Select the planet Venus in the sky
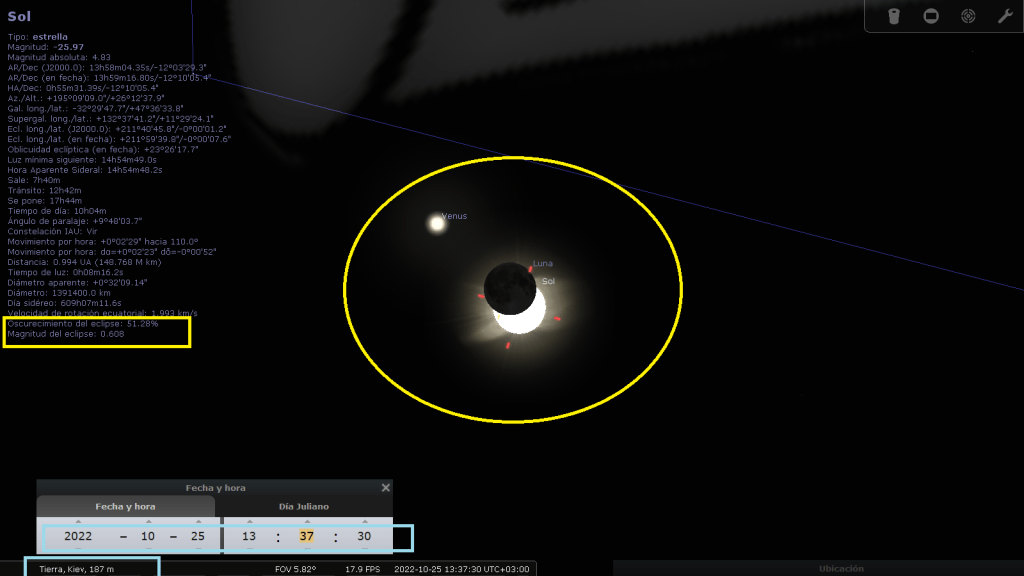1024x576 pixels. coord(436,224)
